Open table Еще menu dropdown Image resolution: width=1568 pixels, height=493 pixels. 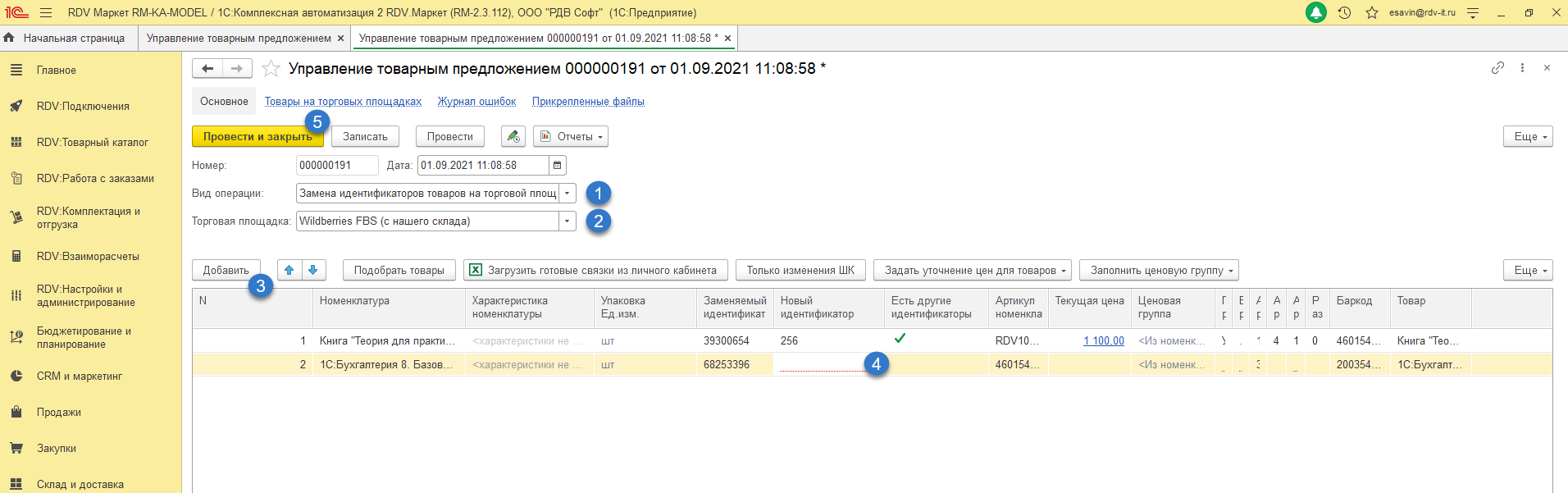coord(1528,270)
